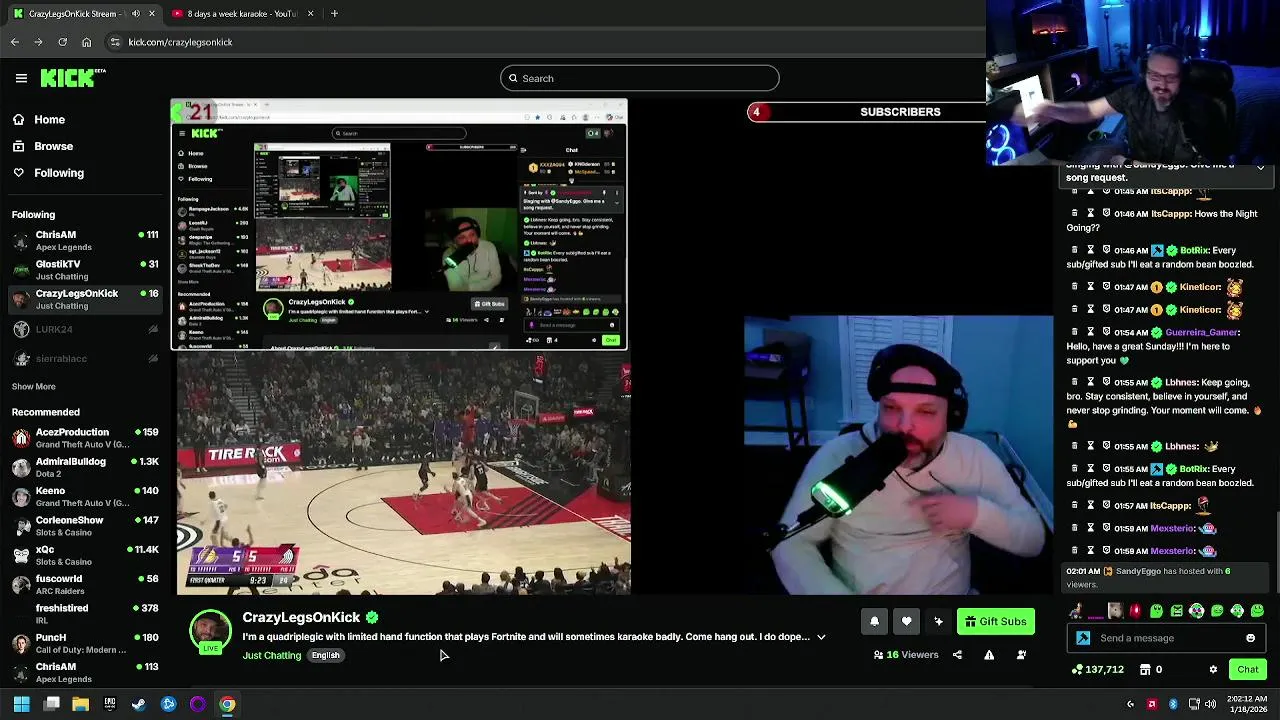The image size is (1280, 720).
Task: Open chat settings gear
Action: pos(1213,670)
